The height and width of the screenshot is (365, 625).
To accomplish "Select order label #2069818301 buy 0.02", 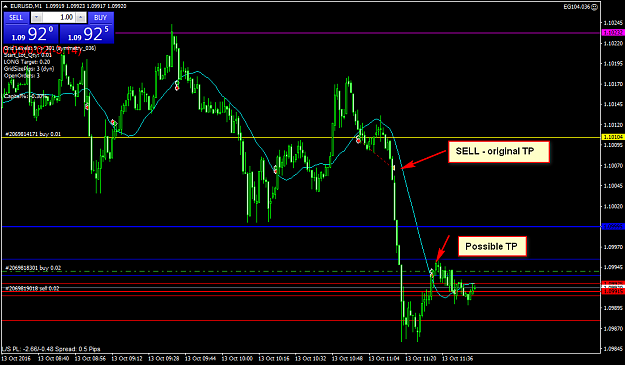I will coord(33,268).
